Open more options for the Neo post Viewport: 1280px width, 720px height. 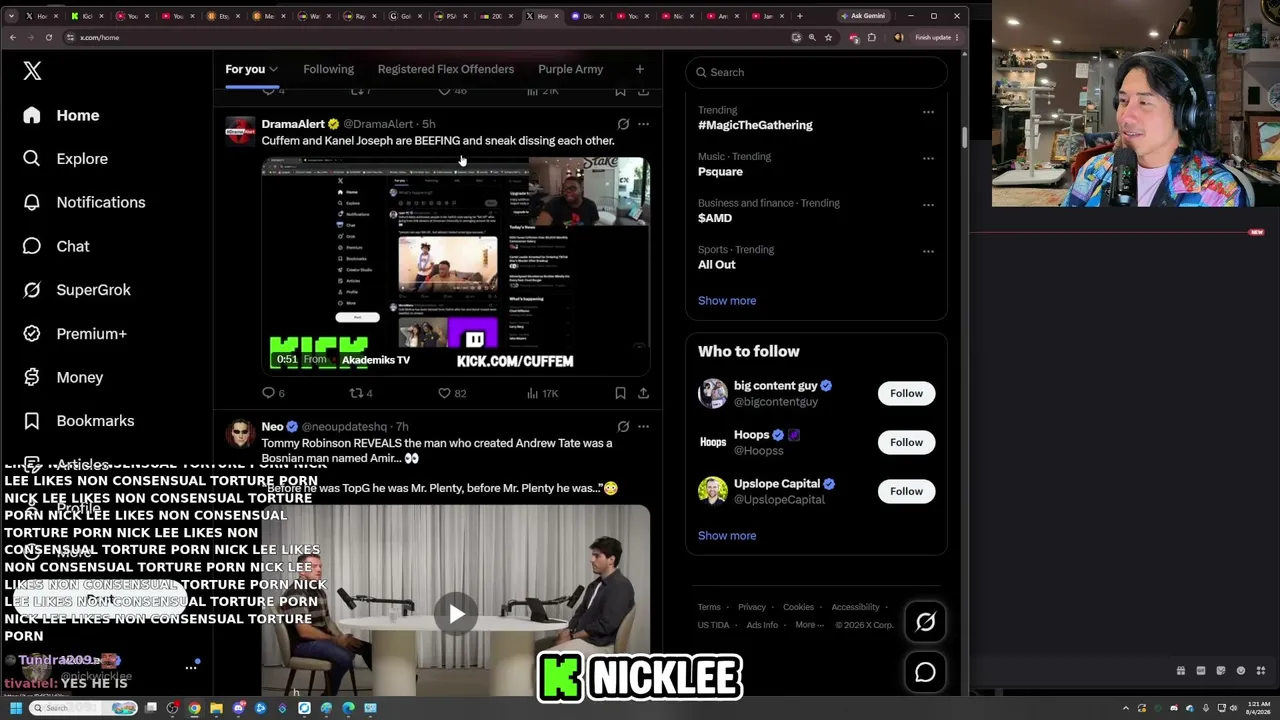(x=643, y=426)
